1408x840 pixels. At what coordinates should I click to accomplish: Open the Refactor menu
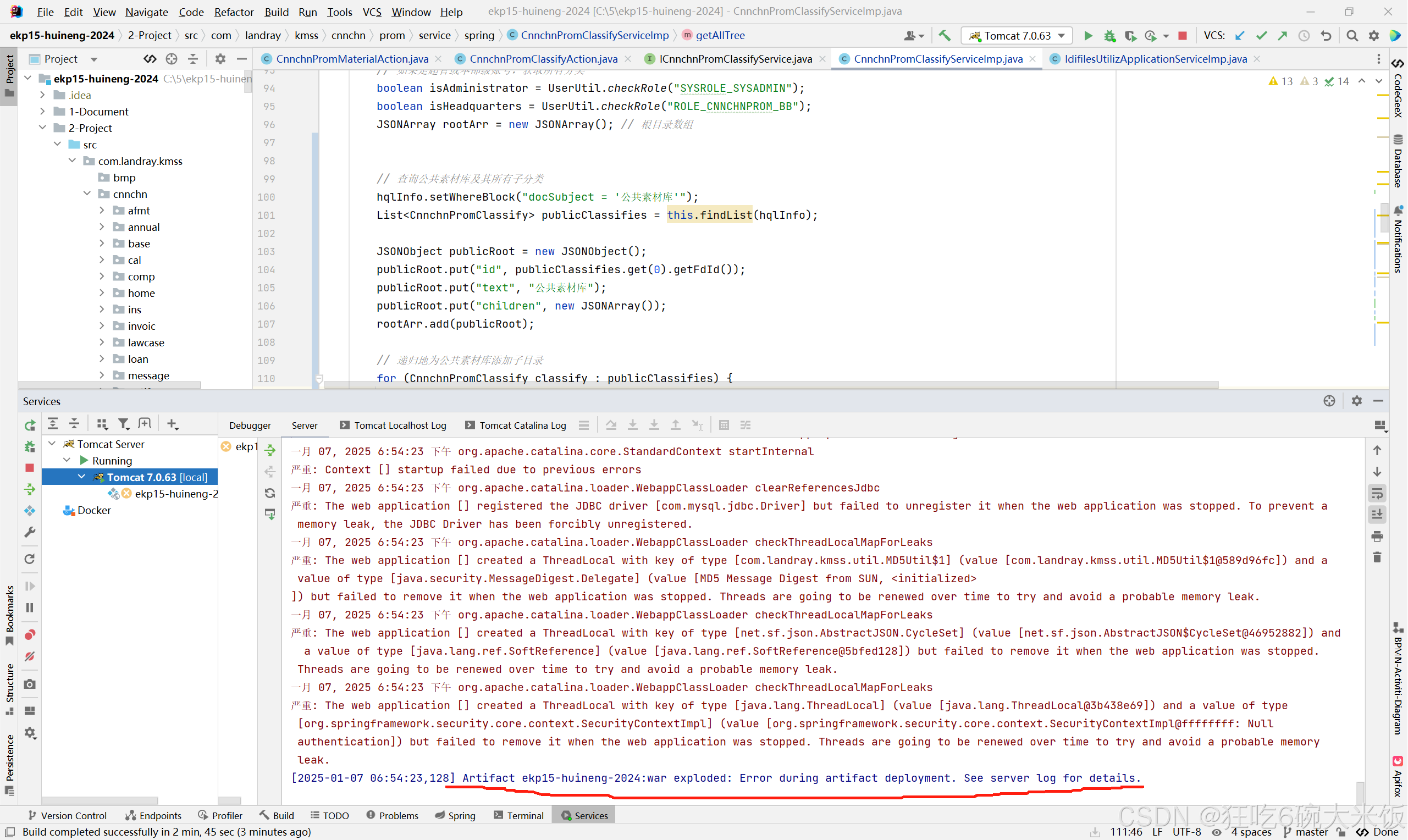click(234, 12)
